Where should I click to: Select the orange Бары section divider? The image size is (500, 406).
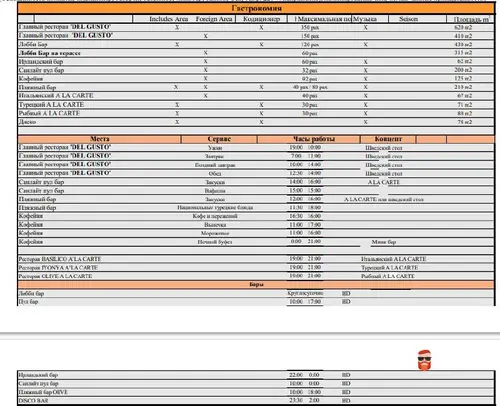pyautogui.click(x=256, y=284)
